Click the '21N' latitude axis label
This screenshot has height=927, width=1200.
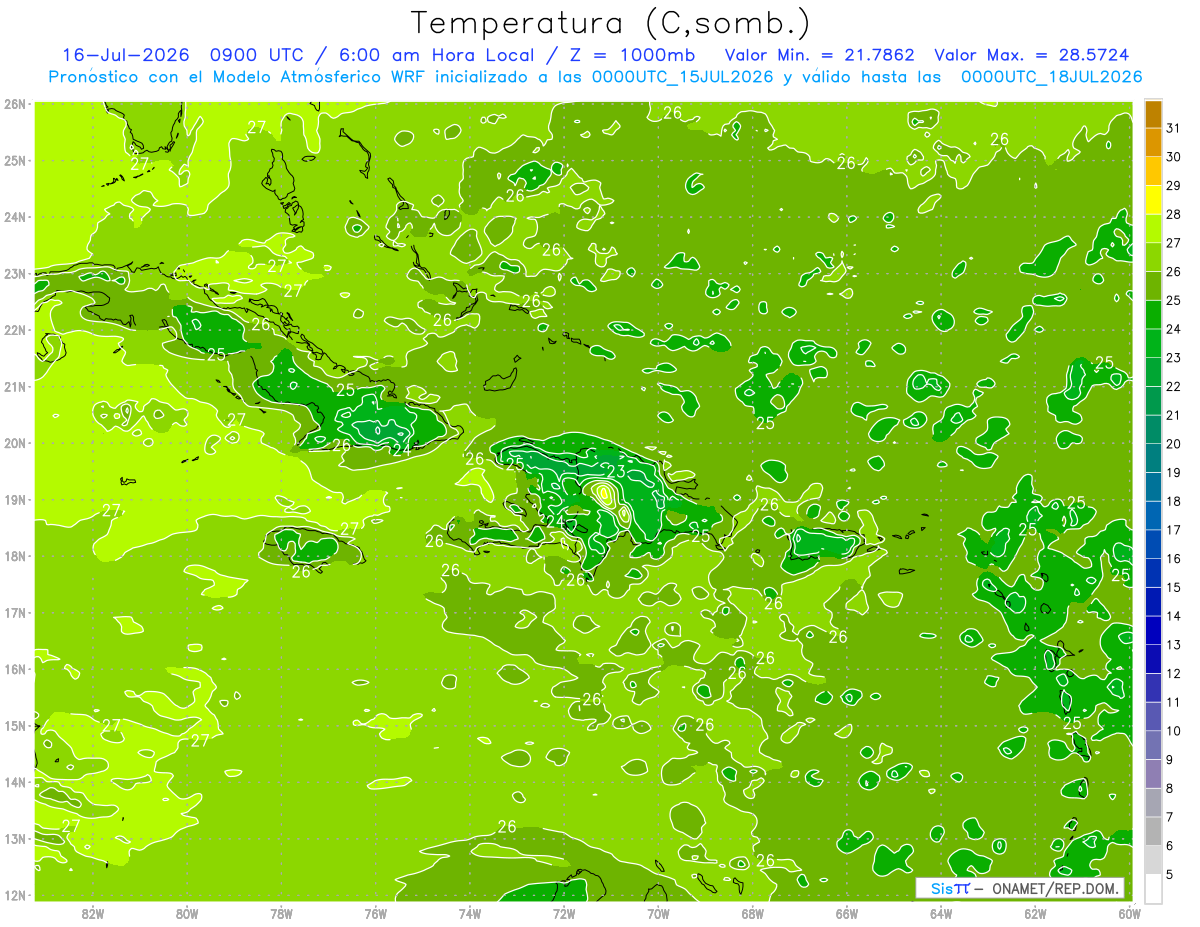[x=14, y=386]
